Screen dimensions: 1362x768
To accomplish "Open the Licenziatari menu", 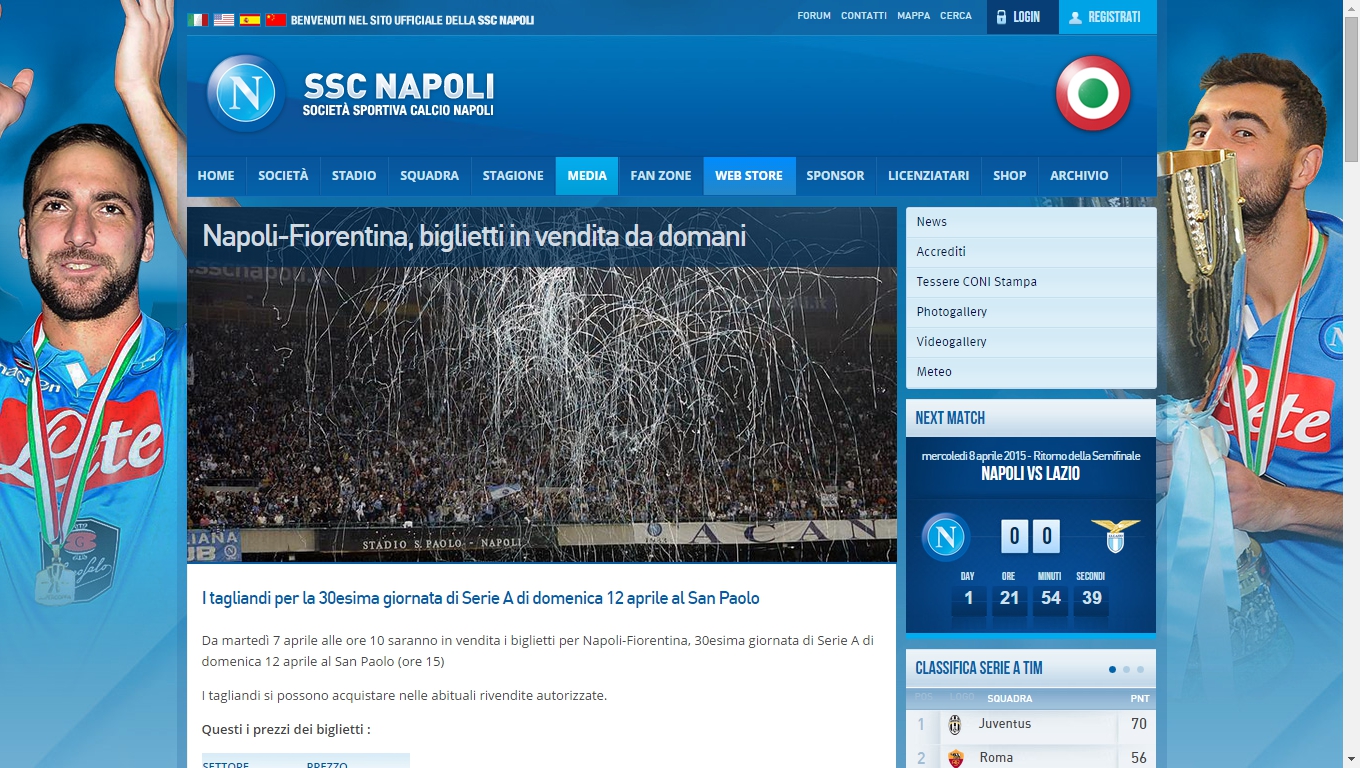I will [x=928, y=176].
